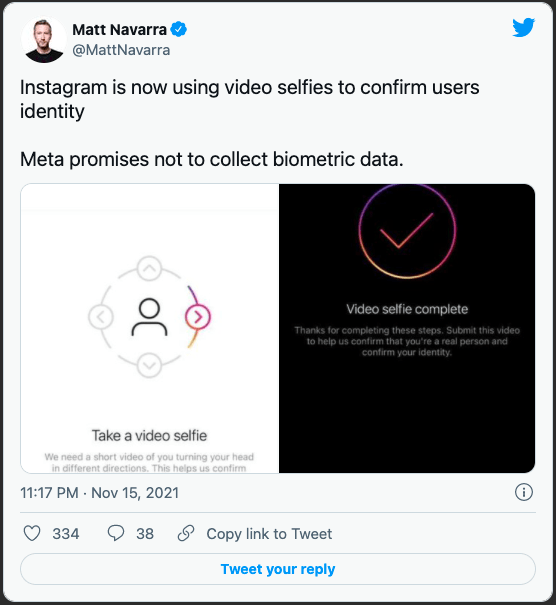Click the person silhouette icon
556x605 pixels.
click(x=149, y=317)
